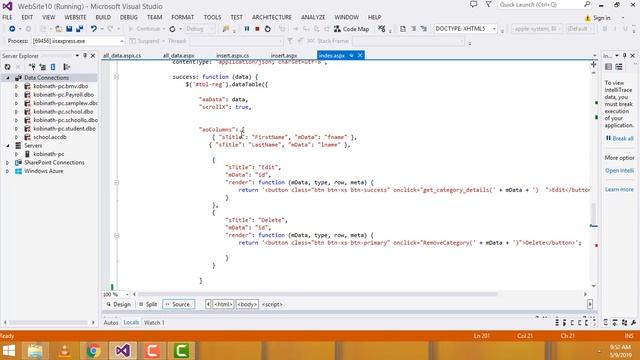Restart the debugging session icon
Image resolution: width=640 pixels, height=360 pixels.
pos(268,29)
